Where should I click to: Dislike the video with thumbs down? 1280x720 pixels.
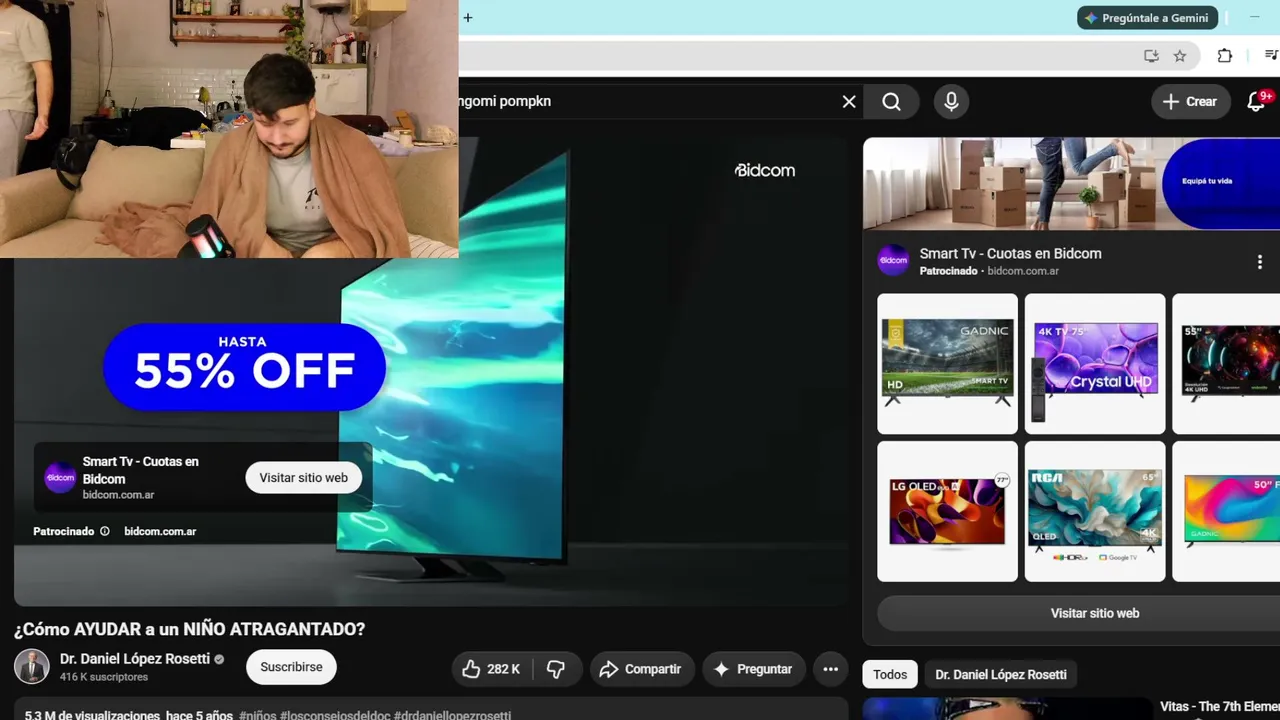[556, 669]
